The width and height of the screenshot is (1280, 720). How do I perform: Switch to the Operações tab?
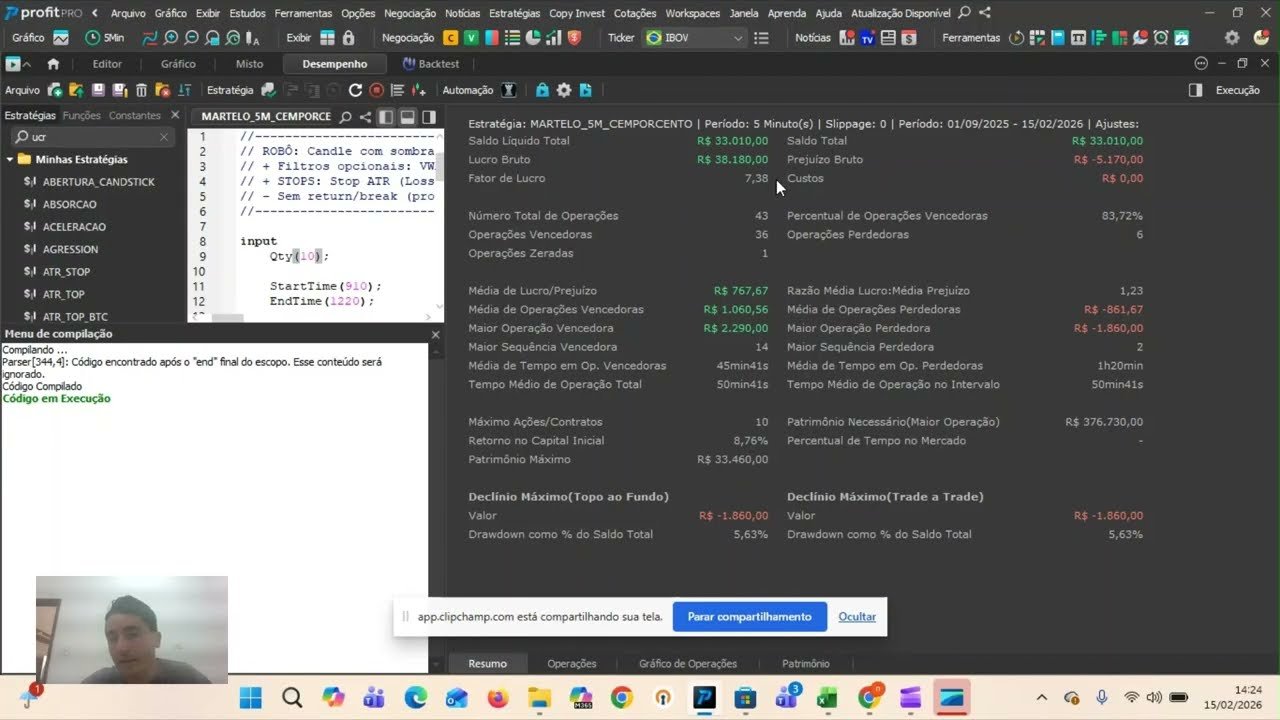coord(571,662)
